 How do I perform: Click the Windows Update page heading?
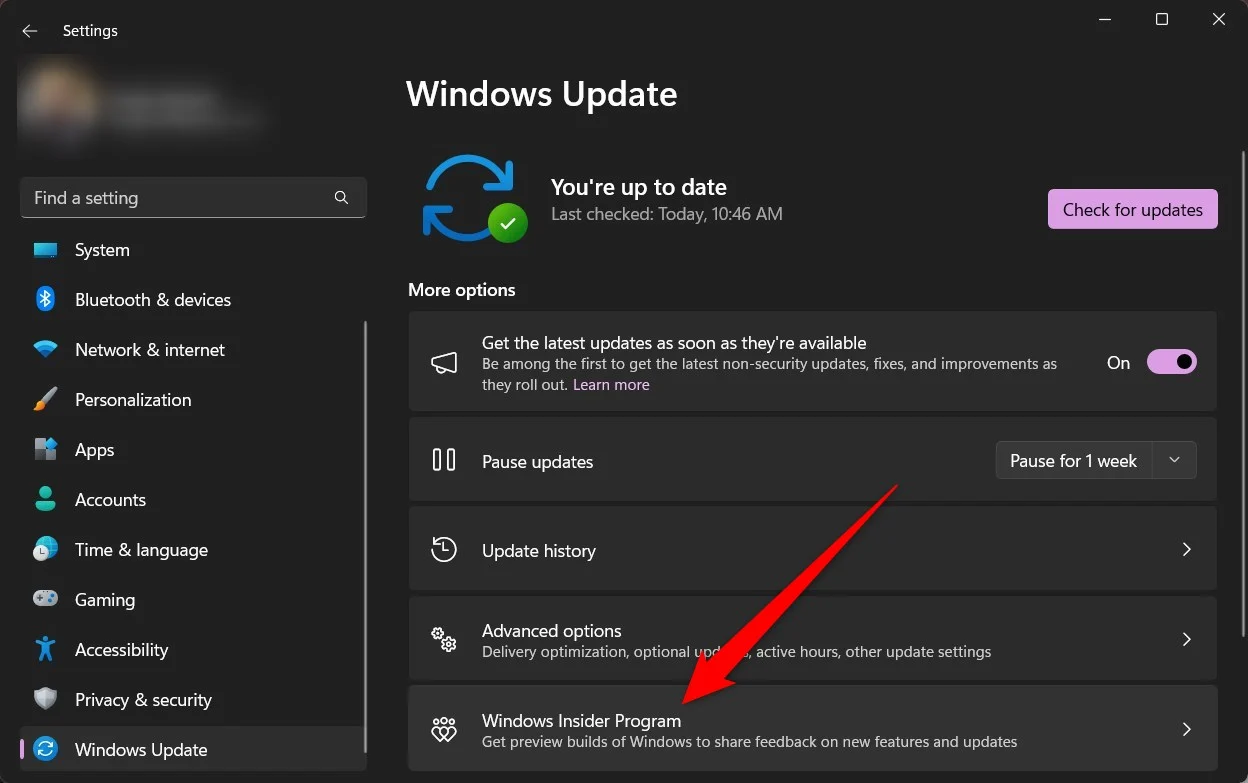tap(542, 94)
